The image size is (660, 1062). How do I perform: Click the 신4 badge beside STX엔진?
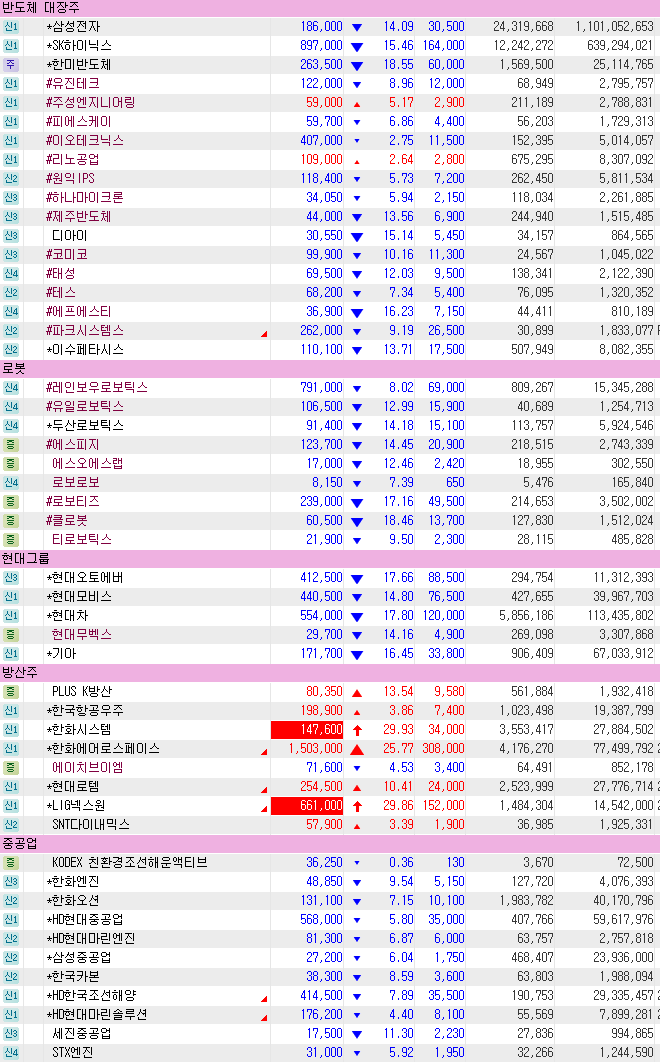pyautogui.click(x=11, y=1053)
